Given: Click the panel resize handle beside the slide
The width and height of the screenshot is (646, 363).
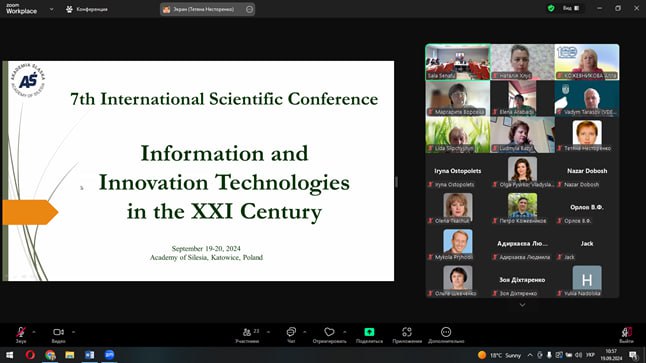Looking at the screenshot, I should pyautogui.click(x=396, y=182).
